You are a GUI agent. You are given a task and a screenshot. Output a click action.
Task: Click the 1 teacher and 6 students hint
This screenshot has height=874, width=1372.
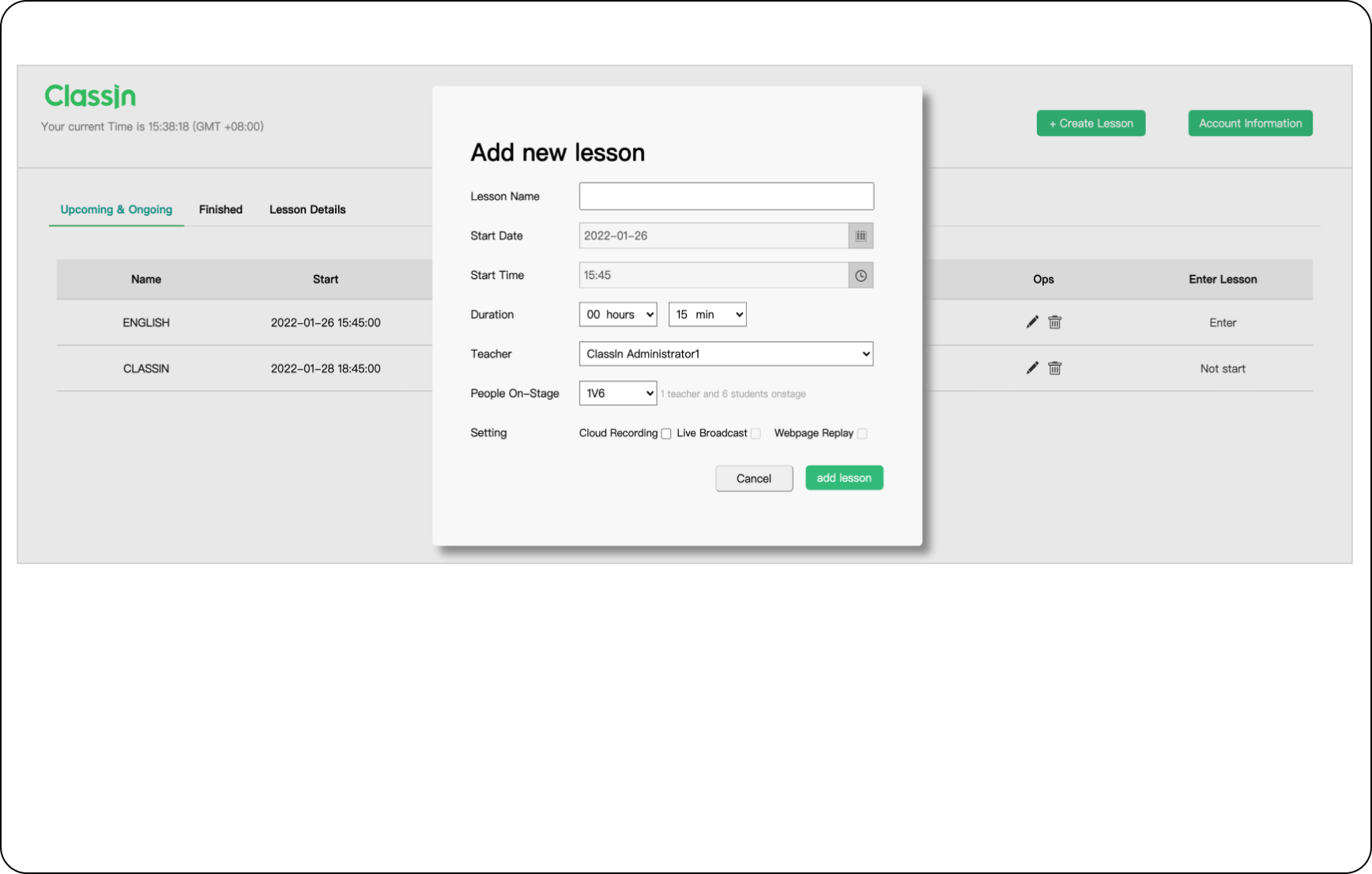pos(733,394)
